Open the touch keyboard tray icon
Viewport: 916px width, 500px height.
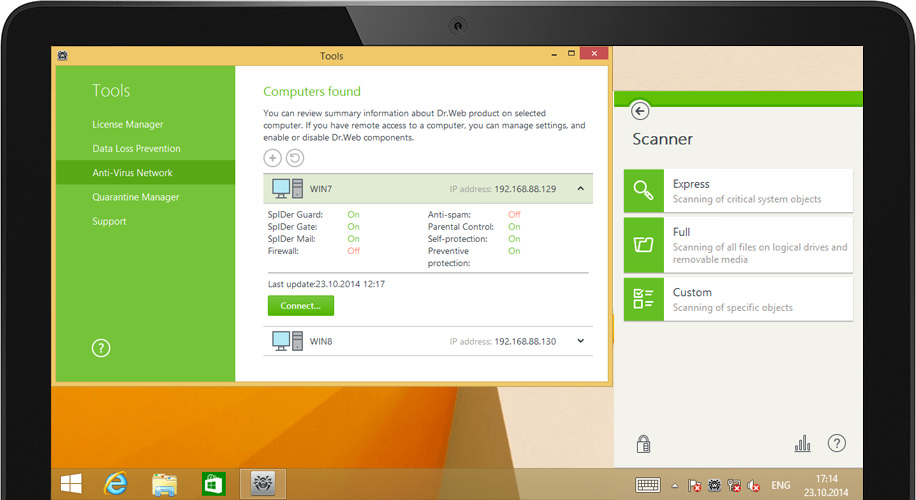tap(648, 485)
